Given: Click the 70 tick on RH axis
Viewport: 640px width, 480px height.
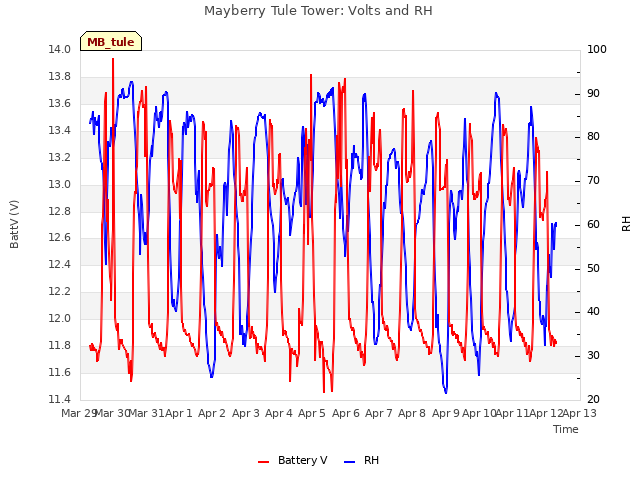Looking at the screenshot, I should tap(593, 180).
